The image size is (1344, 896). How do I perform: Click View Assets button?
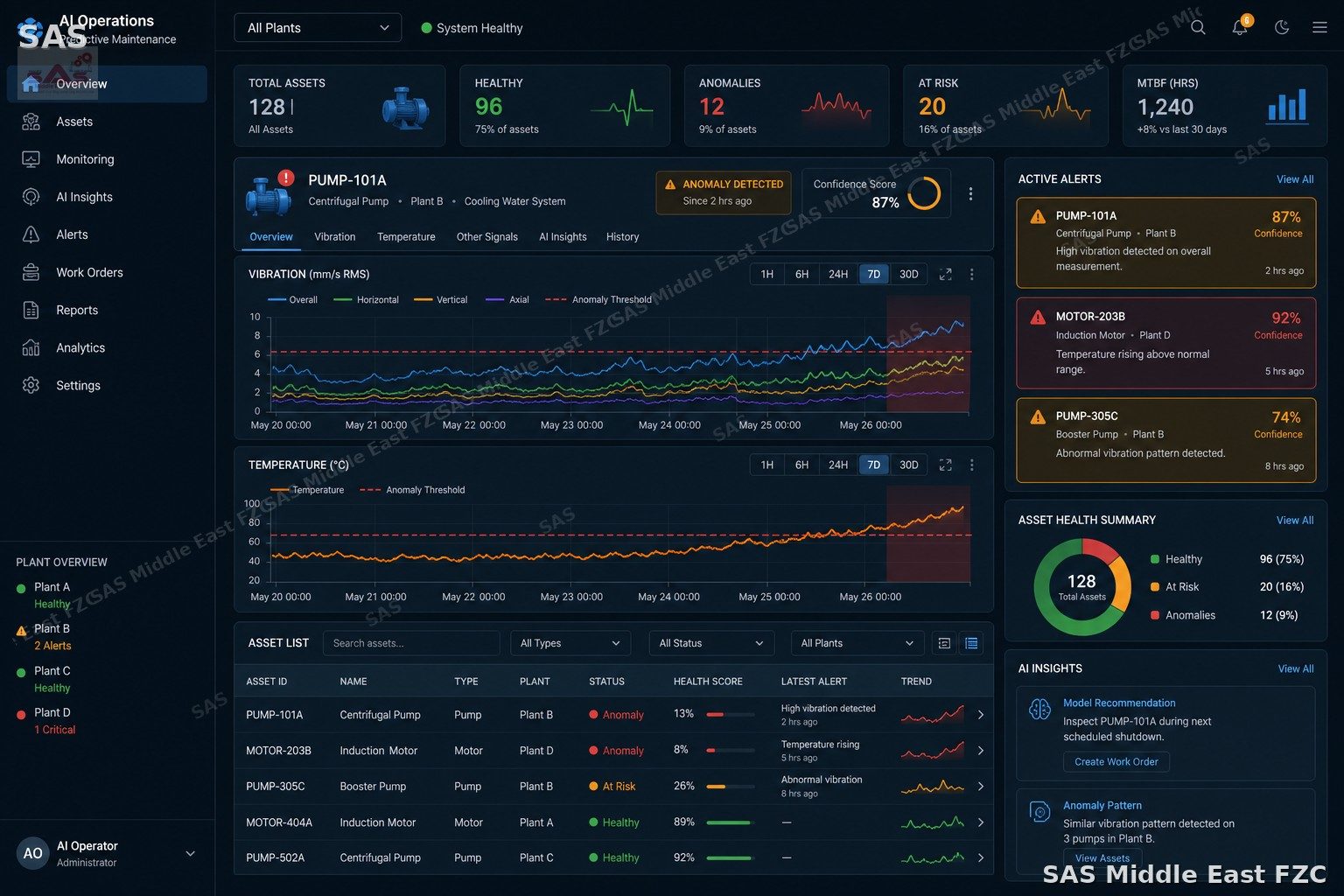[x=1102, y=858]
